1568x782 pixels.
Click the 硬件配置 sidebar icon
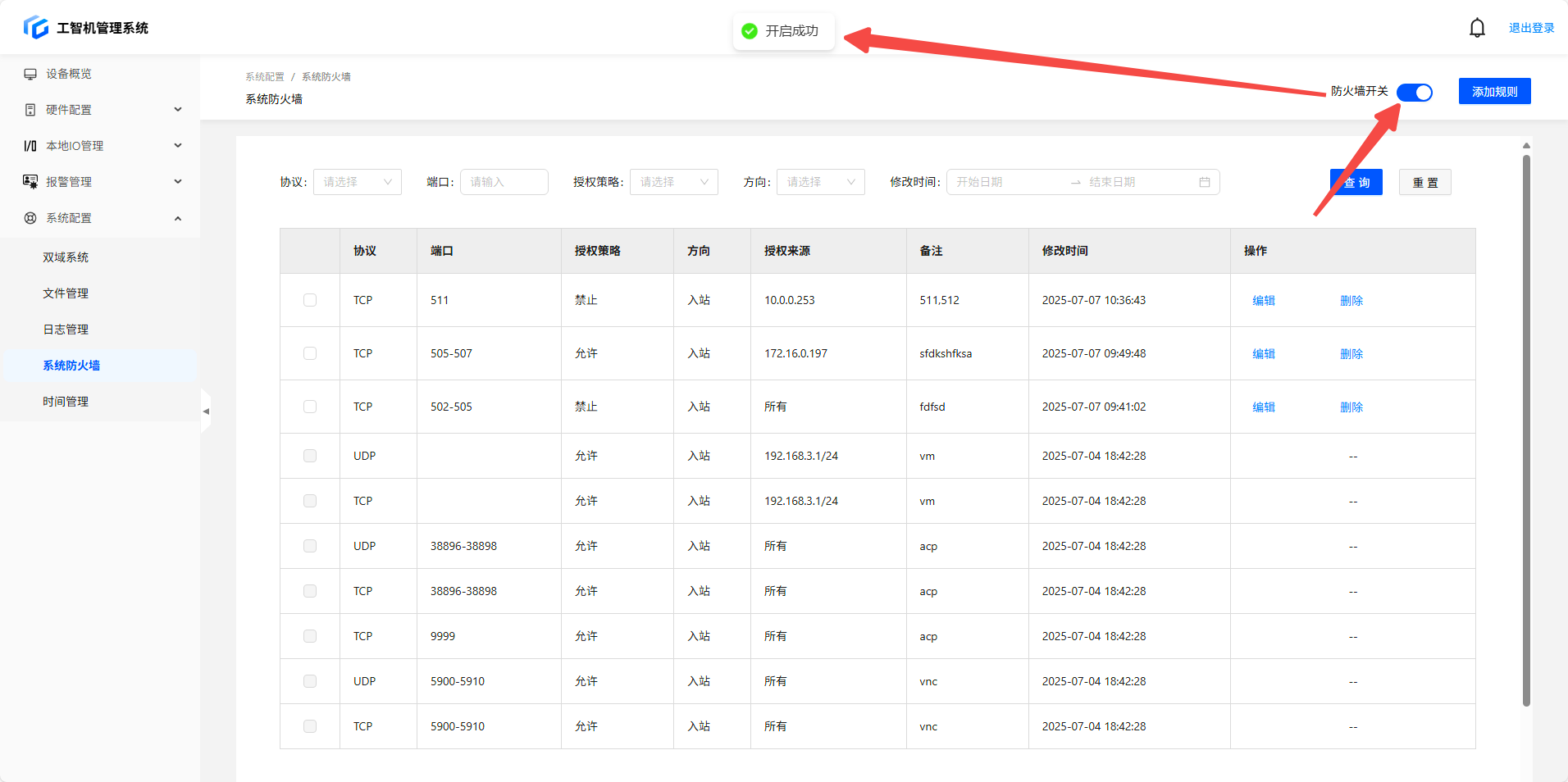[x=30, y=110]
